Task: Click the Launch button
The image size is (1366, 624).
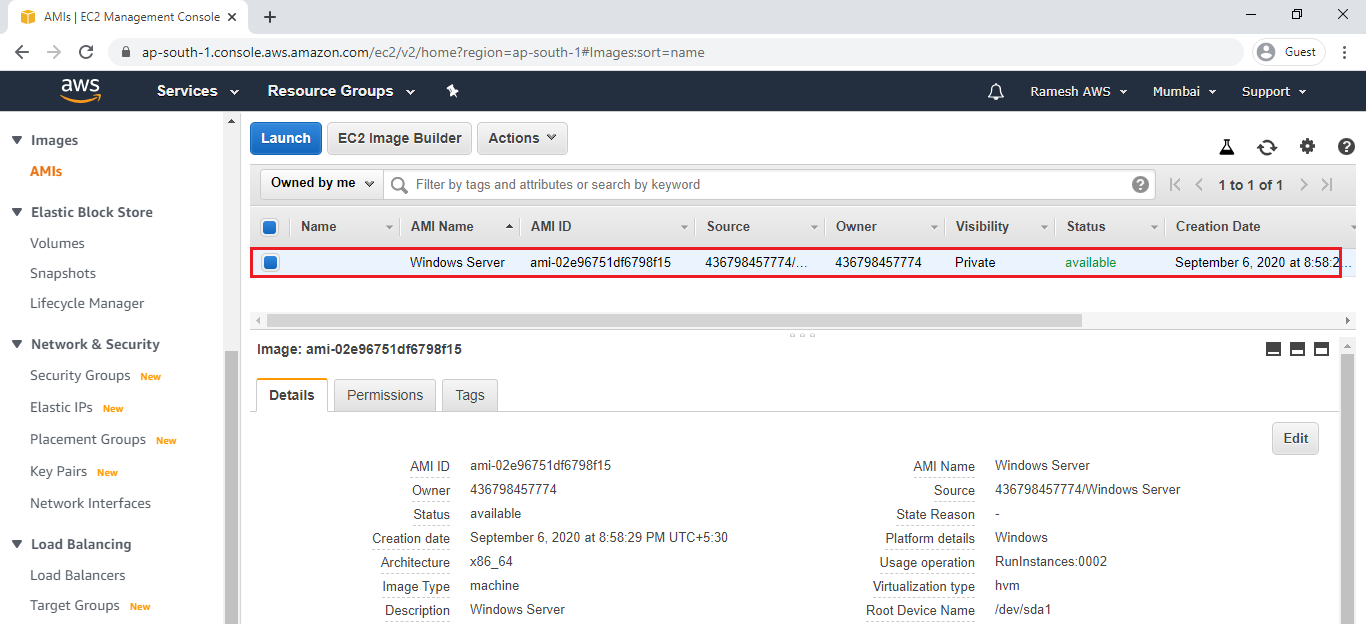Action: [x=286, y=138]
